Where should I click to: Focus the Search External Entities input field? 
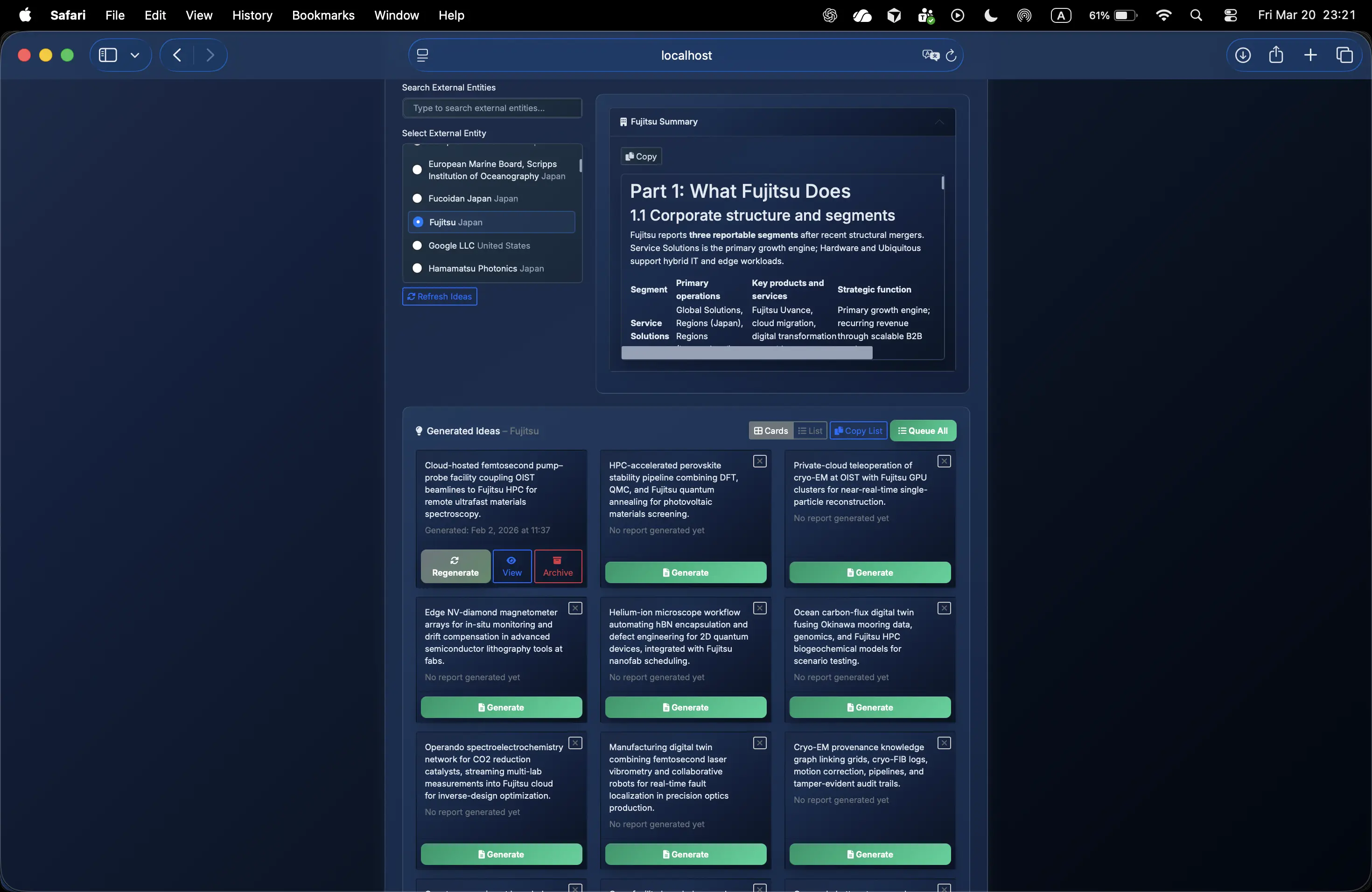click(492, 108)
